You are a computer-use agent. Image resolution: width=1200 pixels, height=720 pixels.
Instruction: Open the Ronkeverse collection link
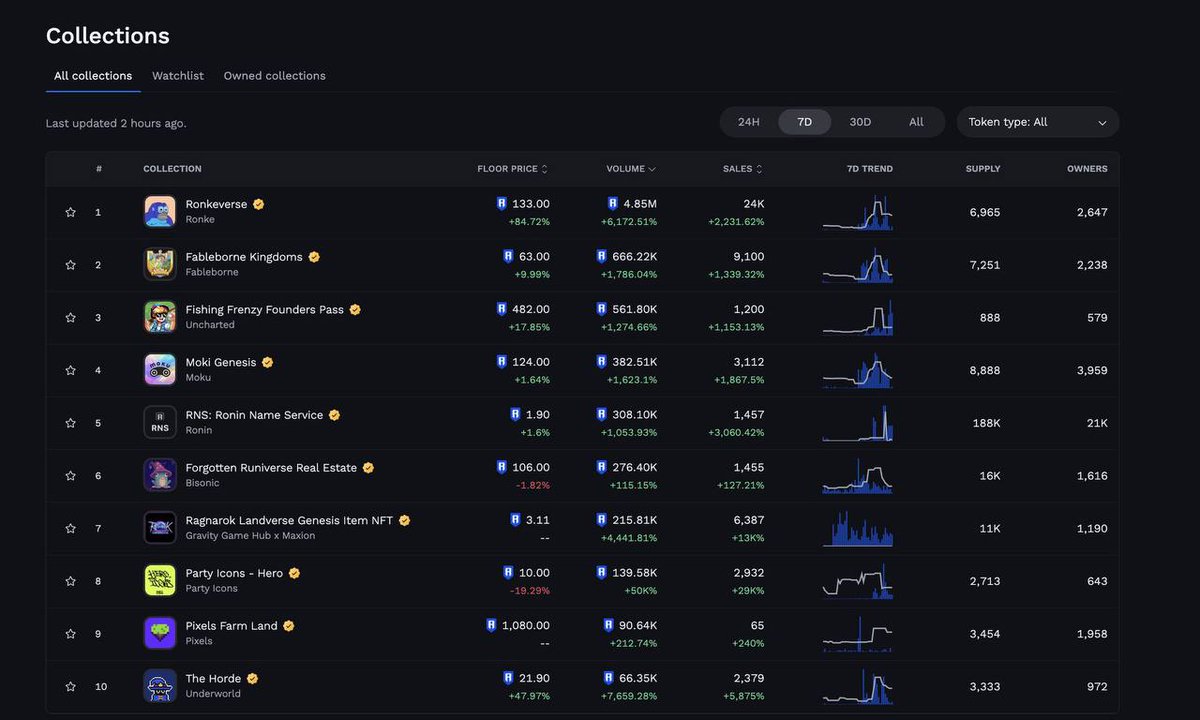pyautogui.click(x=216, y=204)
